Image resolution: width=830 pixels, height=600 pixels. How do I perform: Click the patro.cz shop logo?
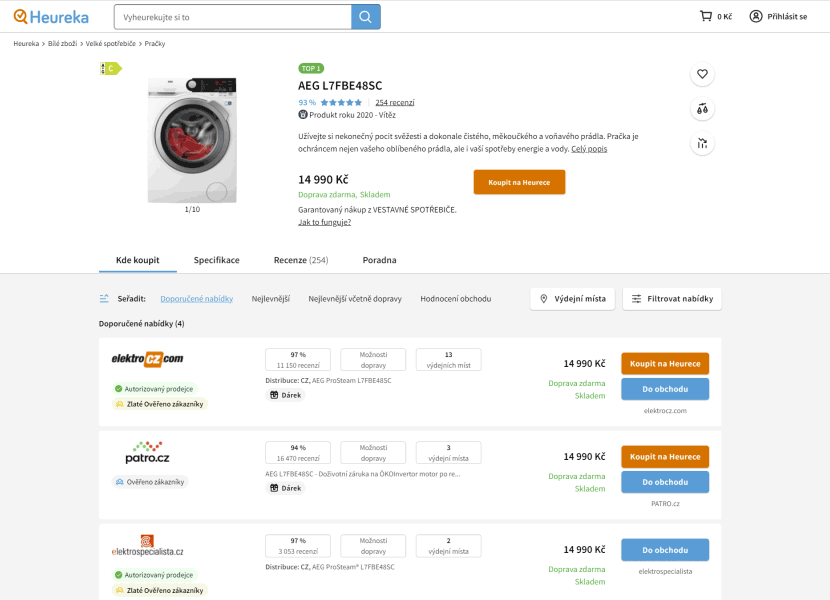click(147, 452)
